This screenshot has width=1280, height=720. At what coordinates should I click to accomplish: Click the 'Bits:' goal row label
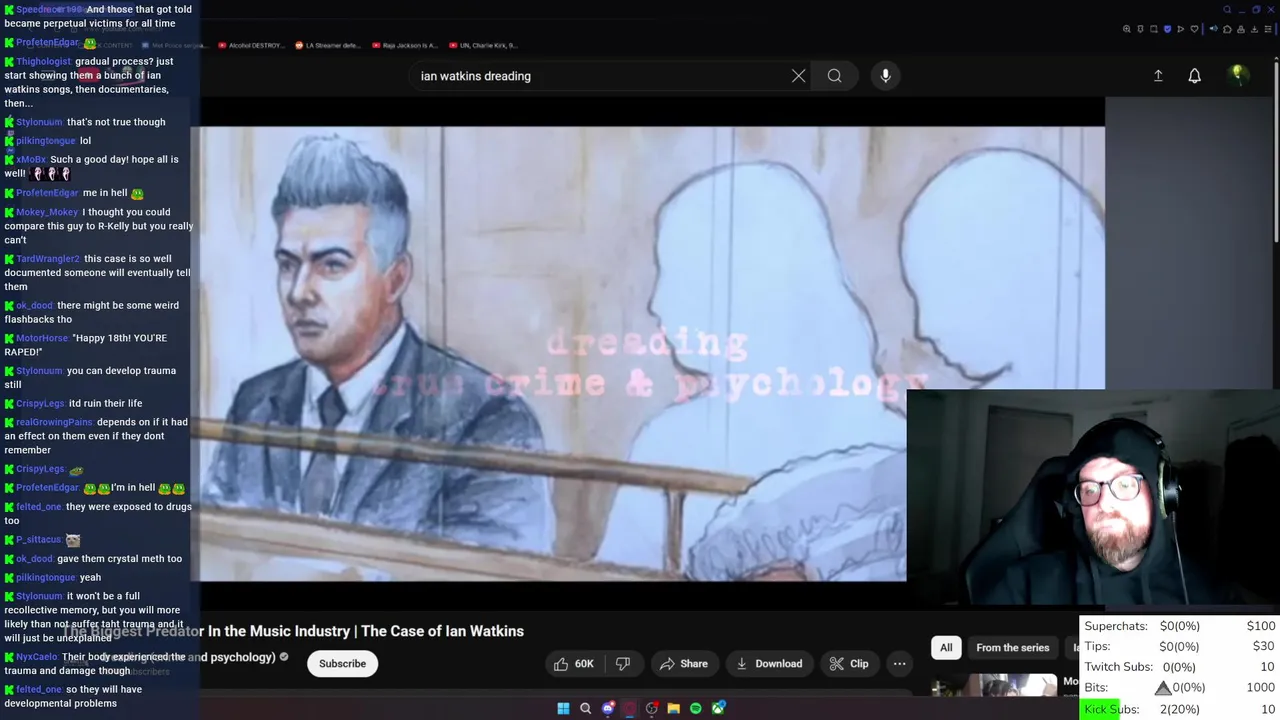(x=1096, y=688)
